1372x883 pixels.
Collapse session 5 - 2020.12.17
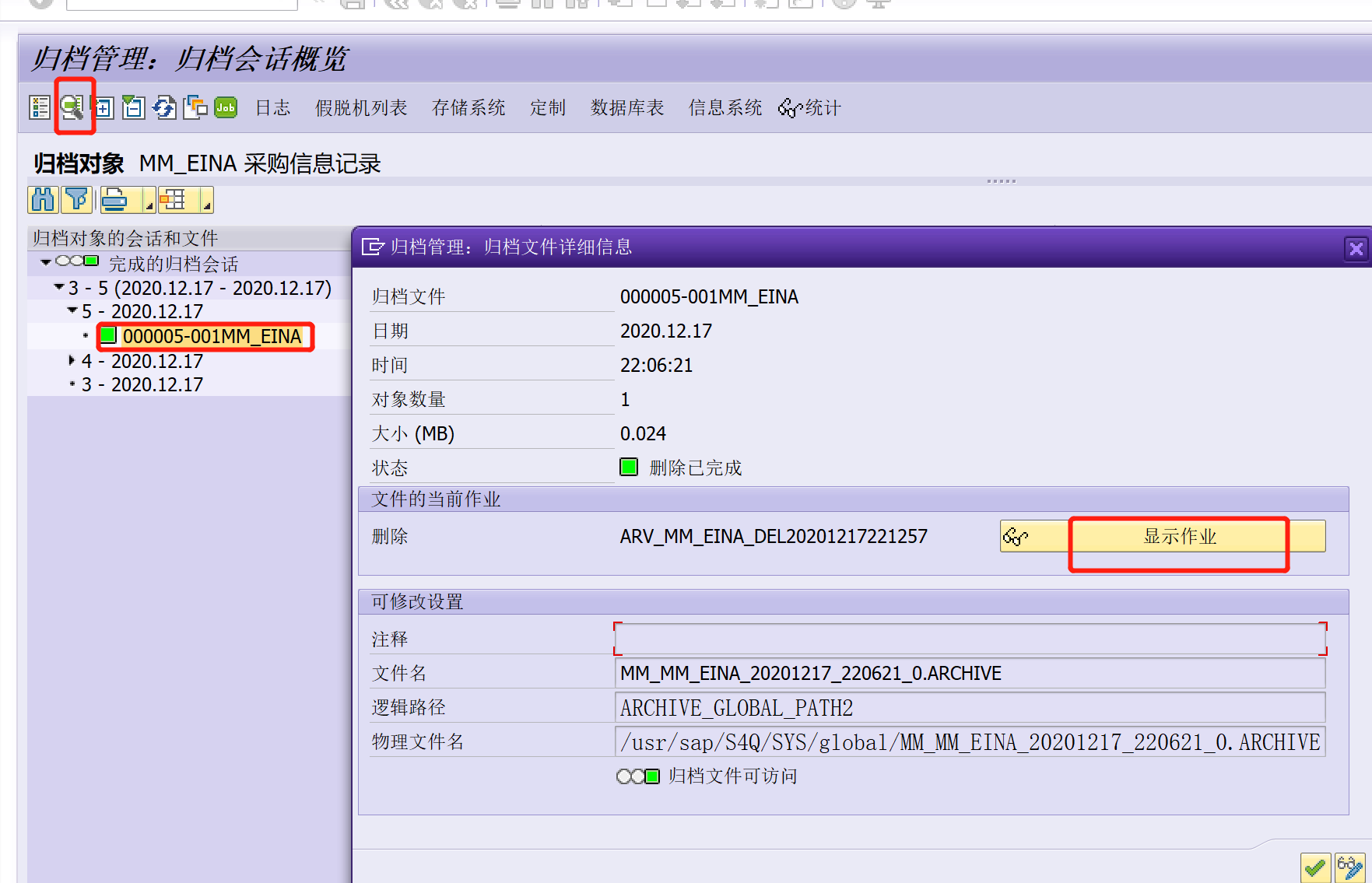[72, 310]
